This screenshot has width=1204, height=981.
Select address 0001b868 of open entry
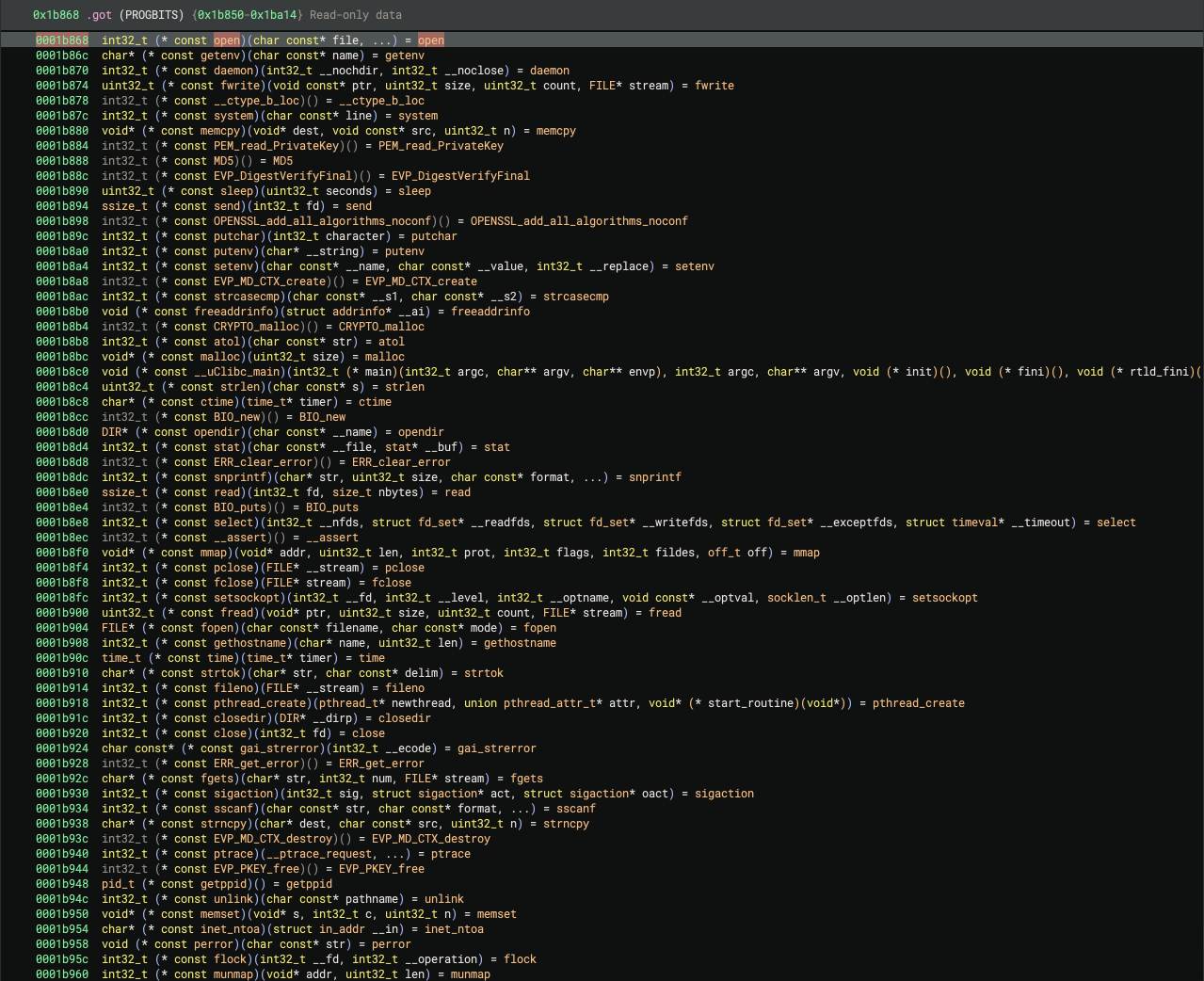[x=62, y=40]
